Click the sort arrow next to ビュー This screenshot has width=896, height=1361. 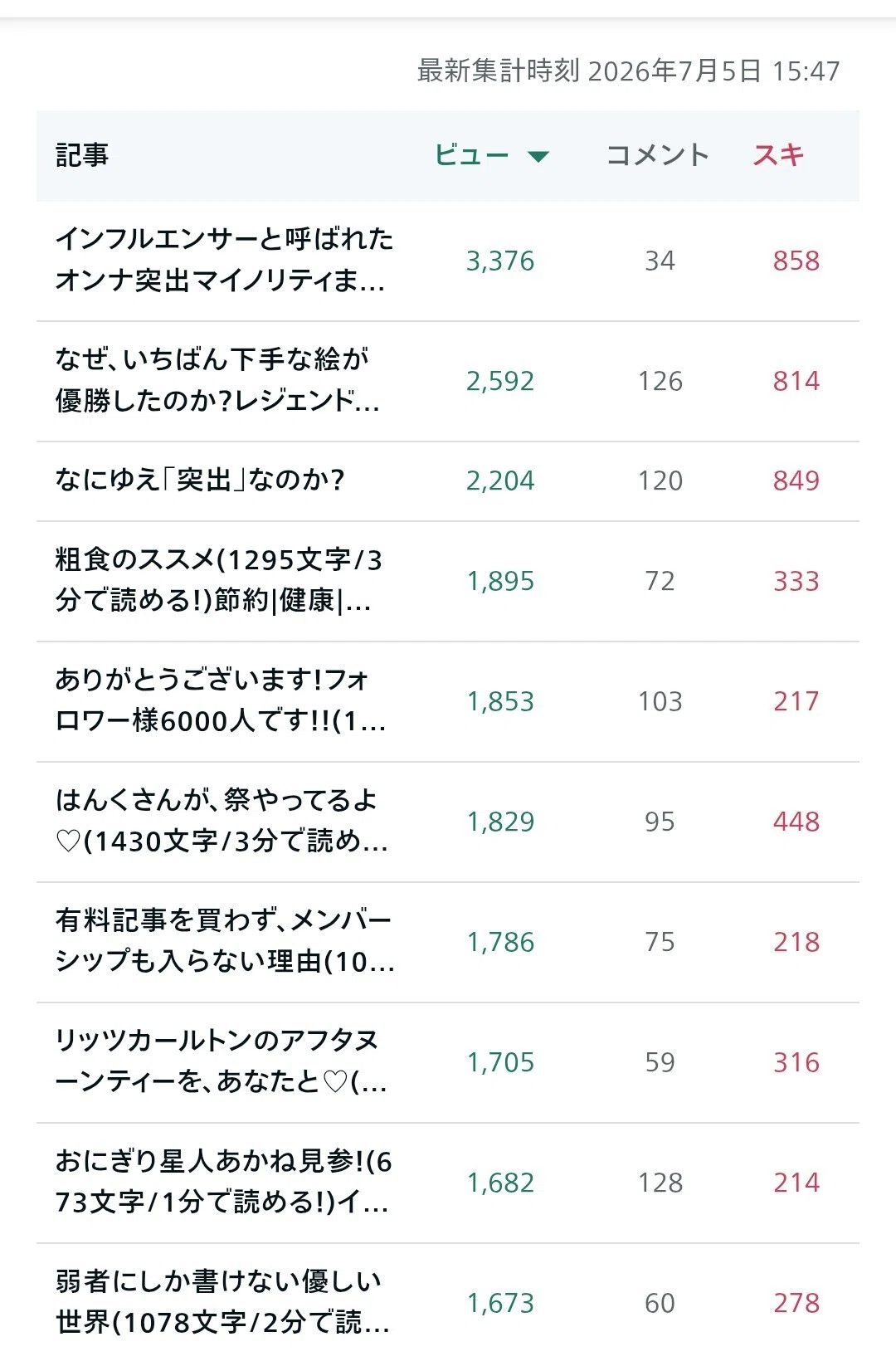[x=538, y=156]
